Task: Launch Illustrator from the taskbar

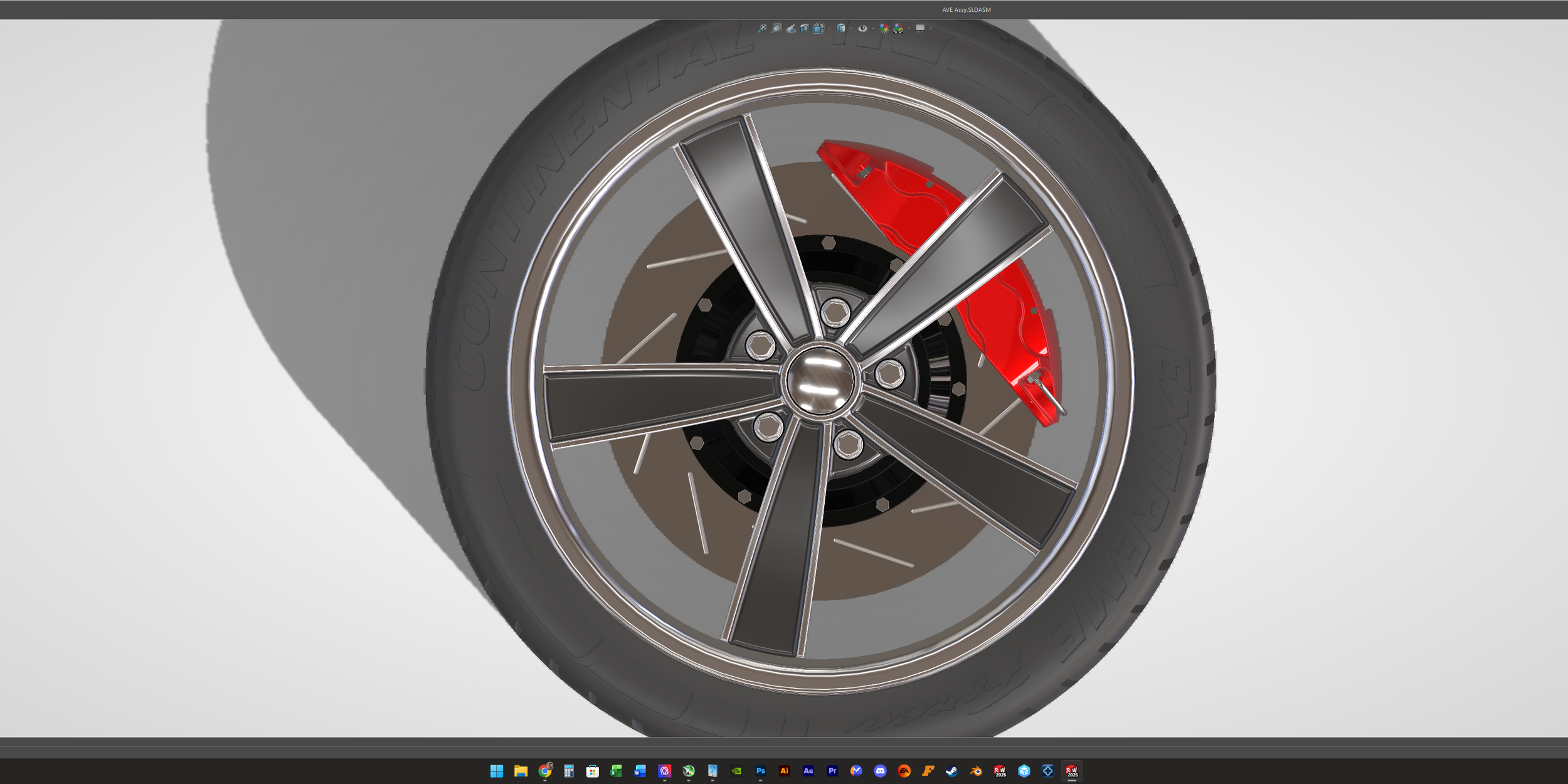Action: click(x=784, y=771)
